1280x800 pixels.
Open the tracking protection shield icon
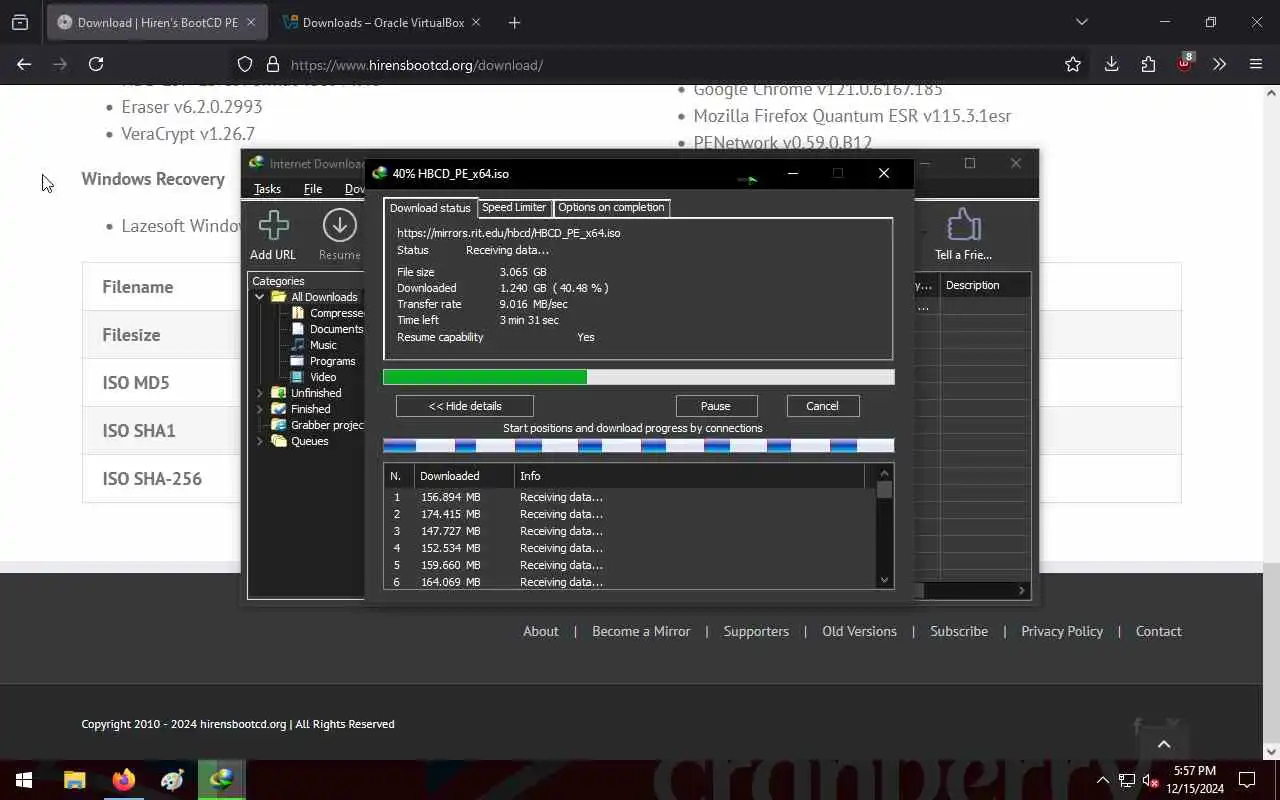point(245,65)
